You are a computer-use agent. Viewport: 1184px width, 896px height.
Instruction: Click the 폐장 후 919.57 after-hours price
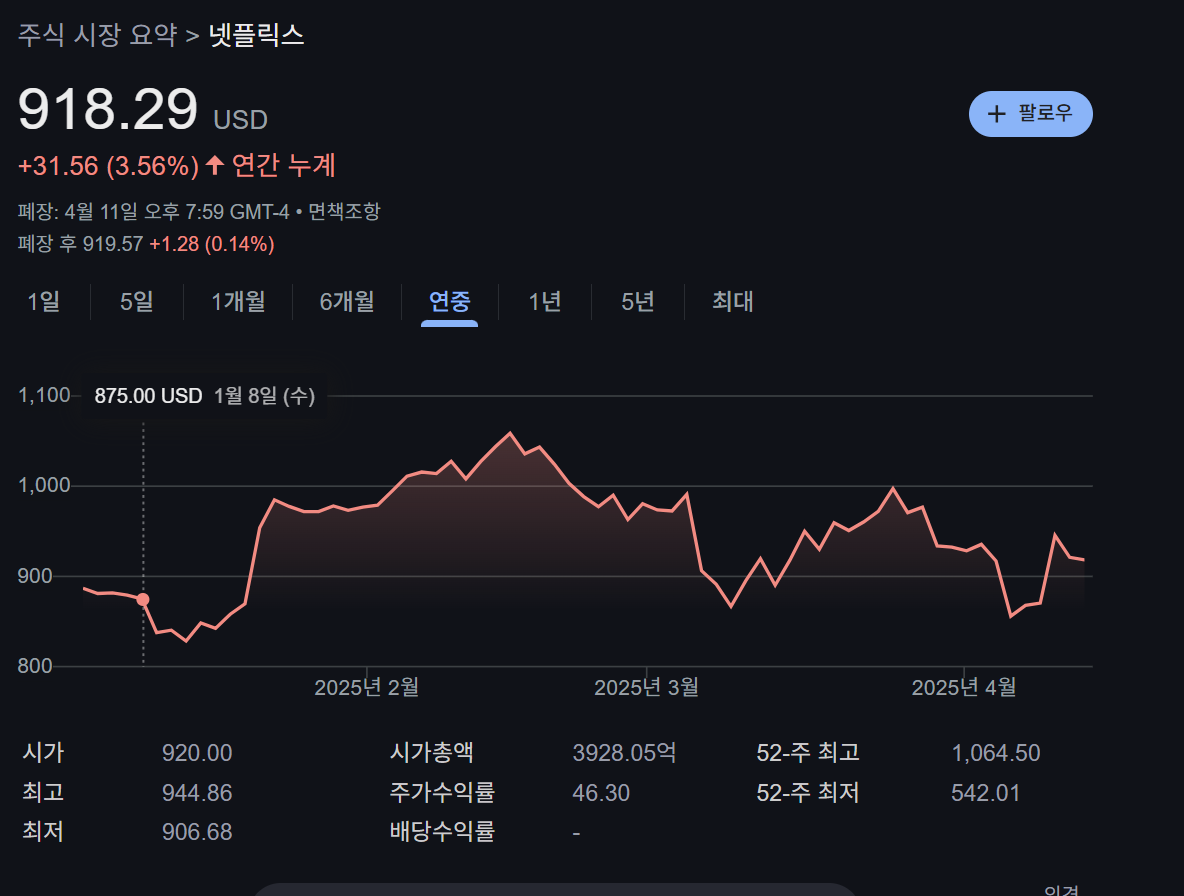tap(80, 244)
